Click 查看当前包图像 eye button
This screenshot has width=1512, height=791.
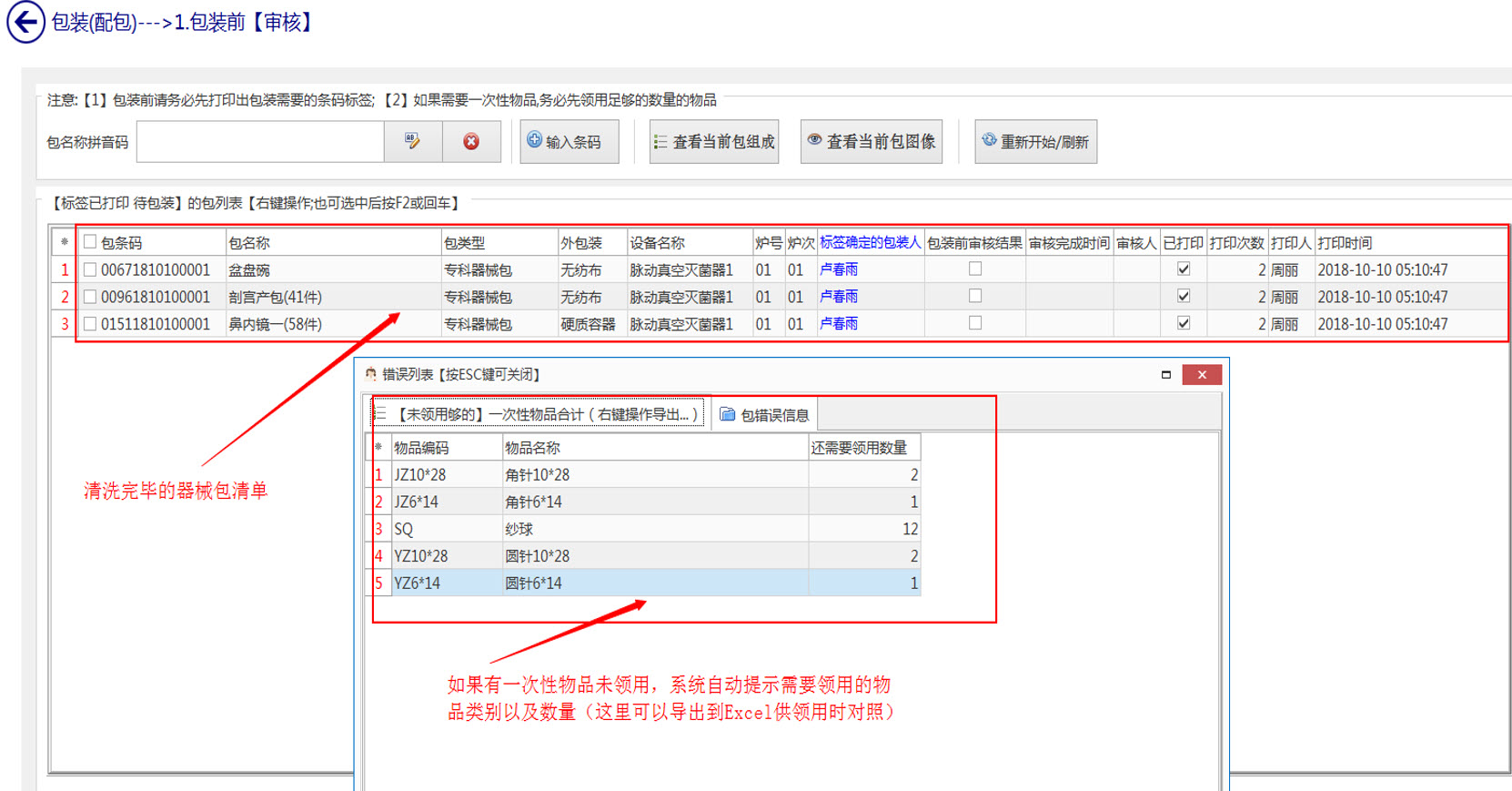click(x=871, y=141)
